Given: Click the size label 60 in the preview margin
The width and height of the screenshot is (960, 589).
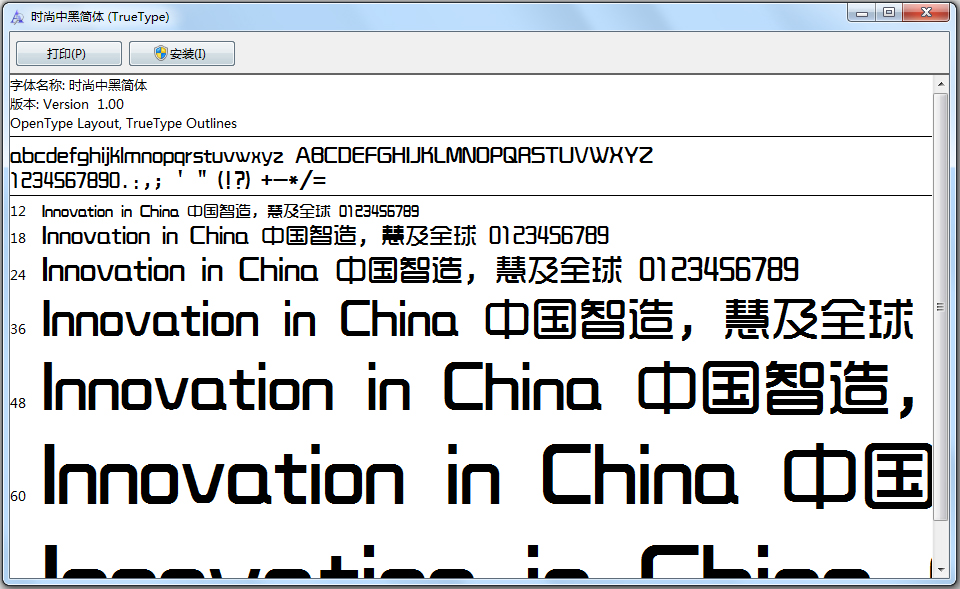Looking at the screenshot, I should [17, 495].
